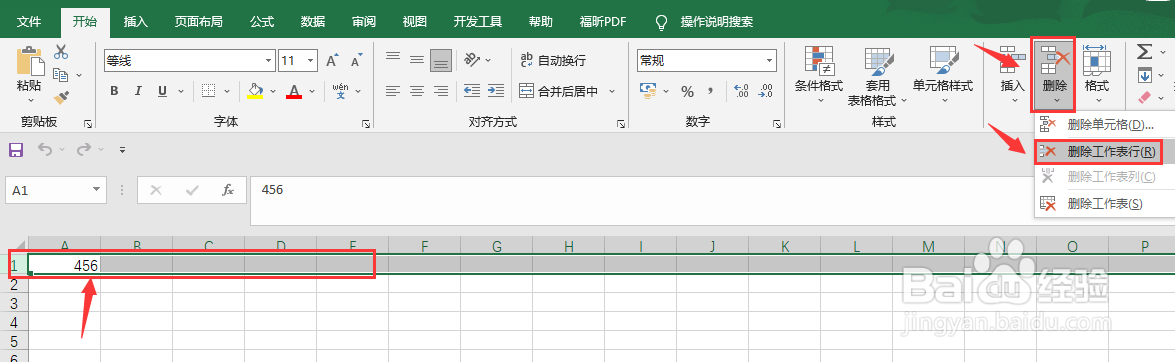Align text left
The image size is (1175, 362).
coord(393,91)
